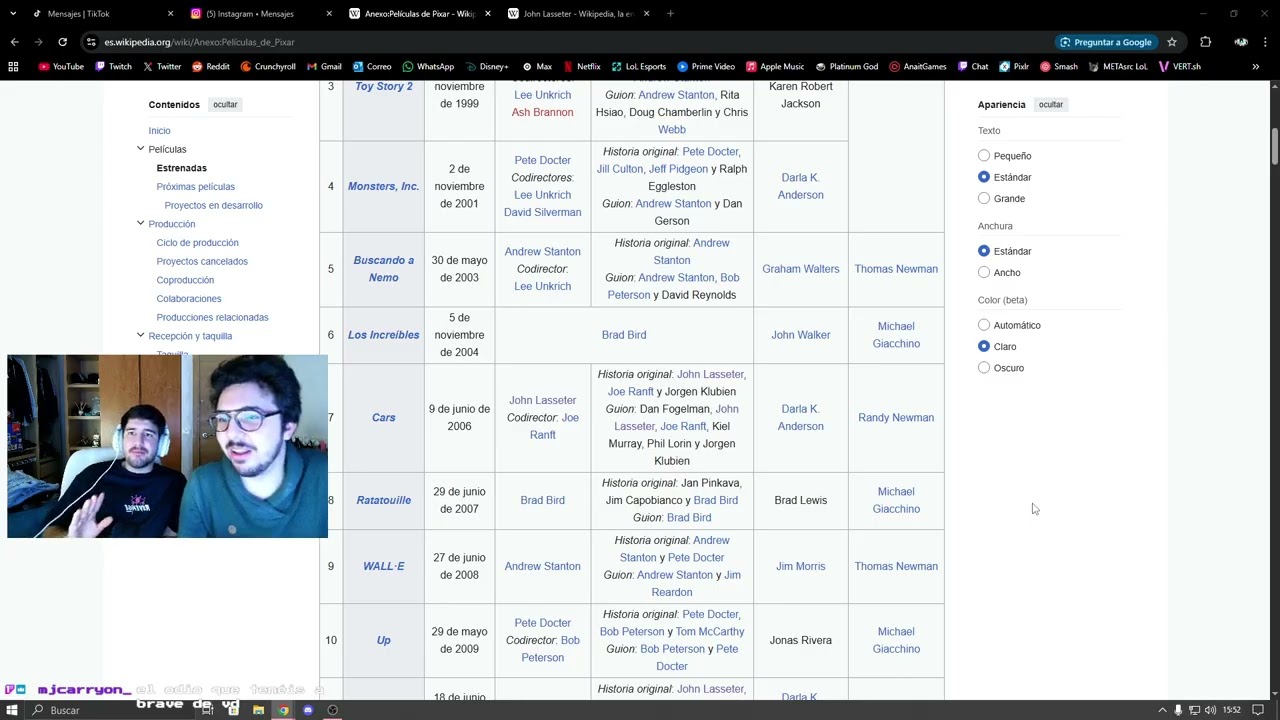Open the Crunchyroll bookmark

click(x=268, y=66)
